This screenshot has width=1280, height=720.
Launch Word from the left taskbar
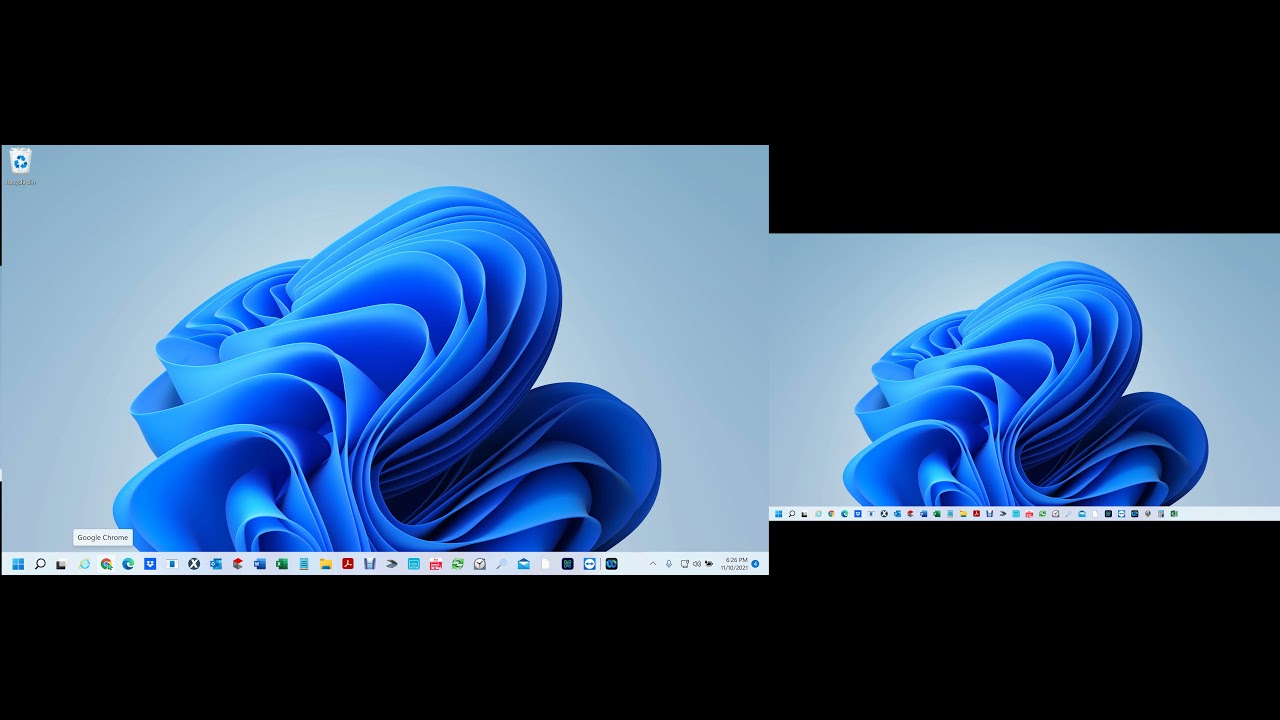click(260, 564)
